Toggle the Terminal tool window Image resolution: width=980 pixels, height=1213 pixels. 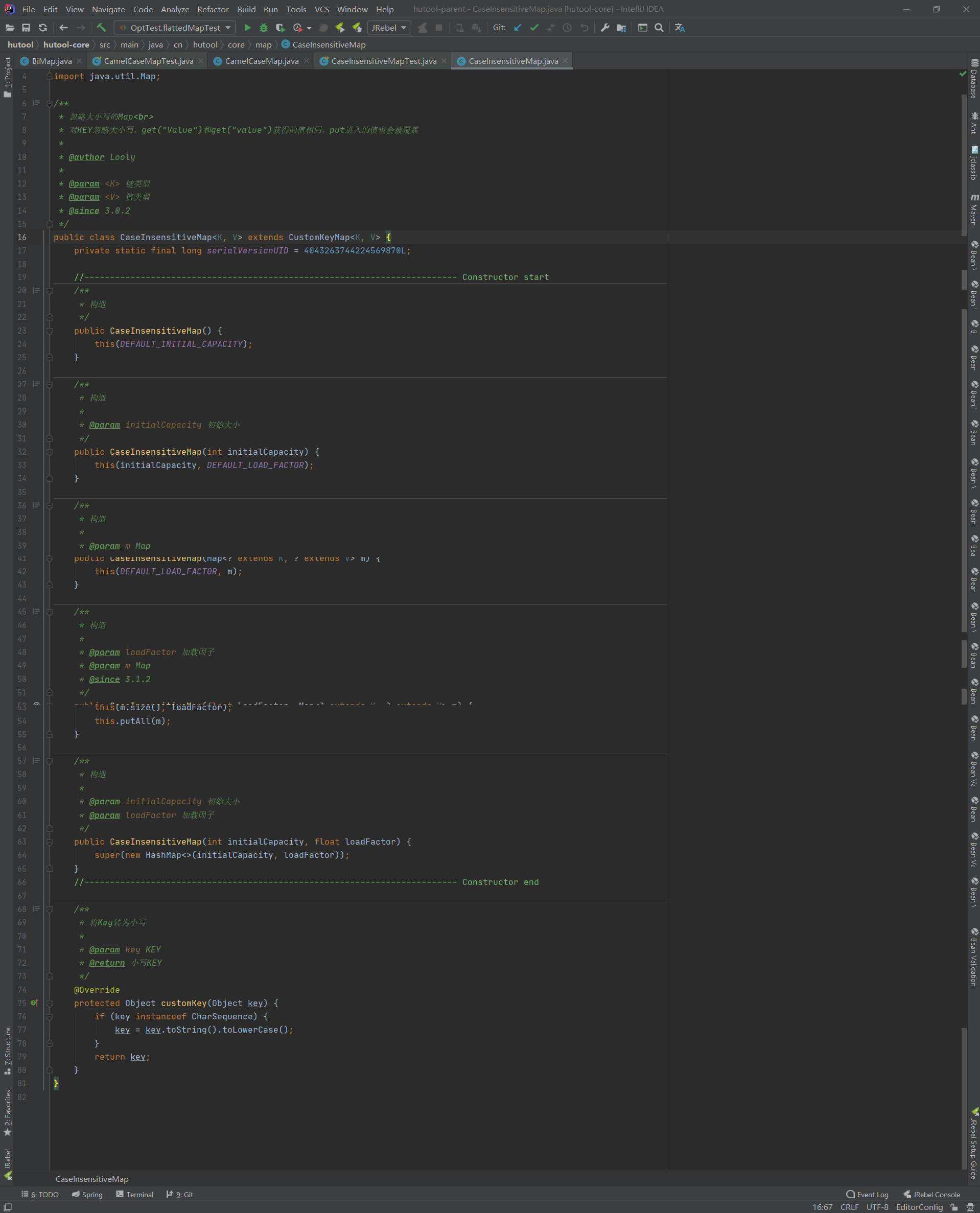134,1195
